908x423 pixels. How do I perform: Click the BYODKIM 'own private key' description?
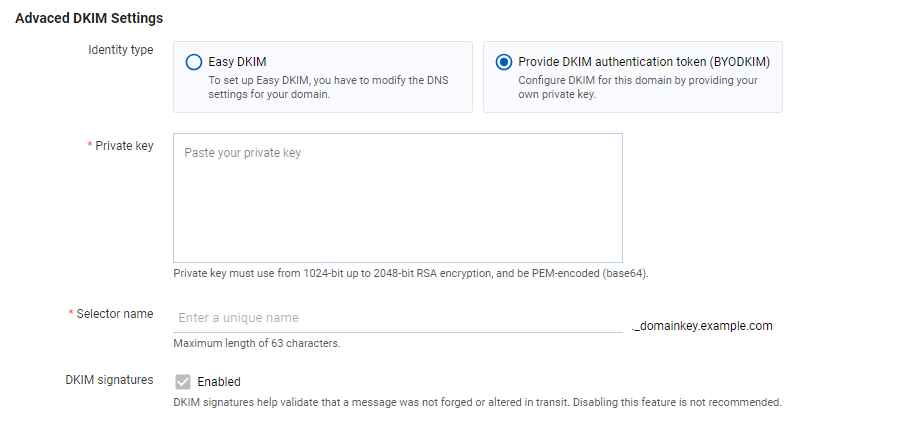coord(638,87)
